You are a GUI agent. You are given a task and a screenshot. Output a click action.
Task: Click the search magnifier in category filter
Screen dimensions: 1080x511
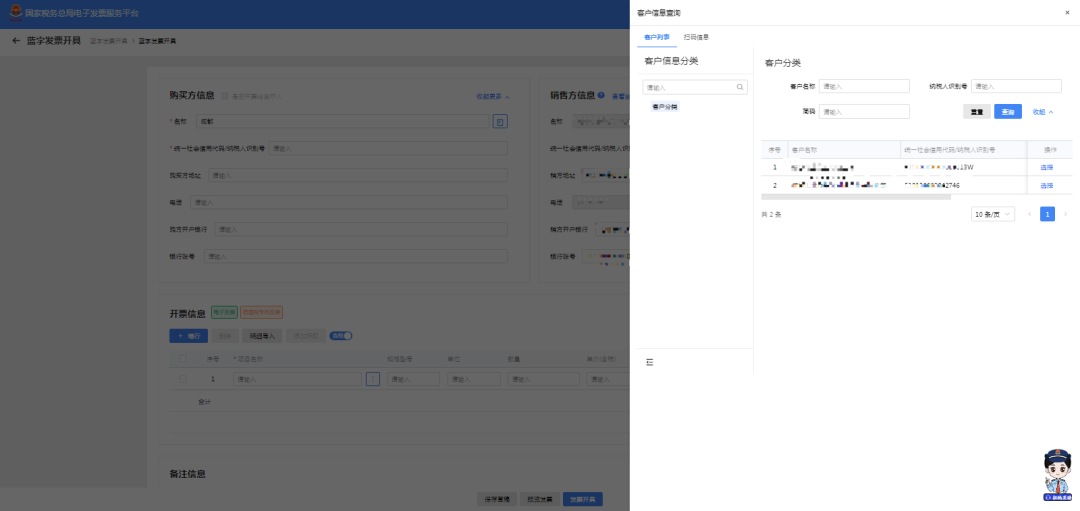[740, 87]
